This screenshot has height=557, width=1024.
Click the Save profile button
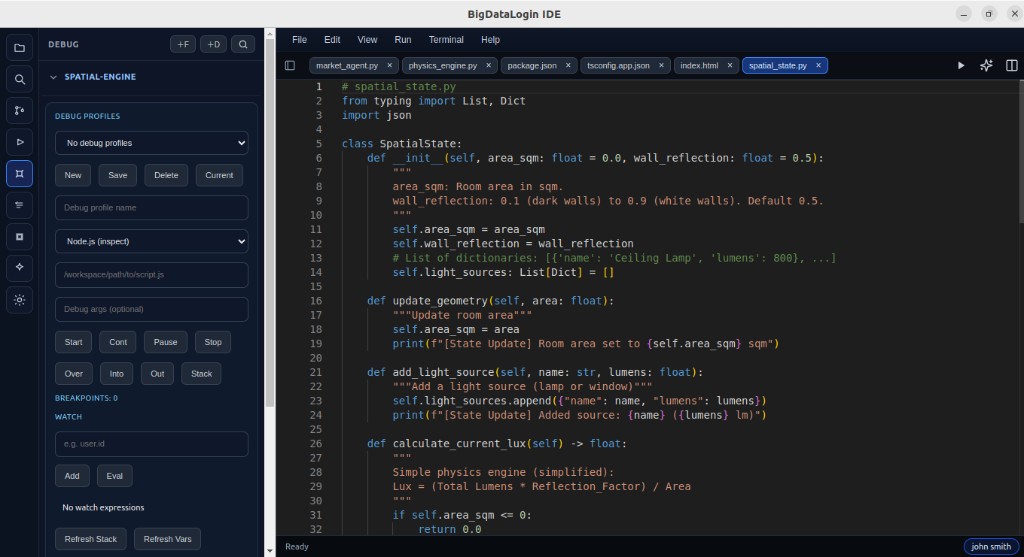(118, 175)
